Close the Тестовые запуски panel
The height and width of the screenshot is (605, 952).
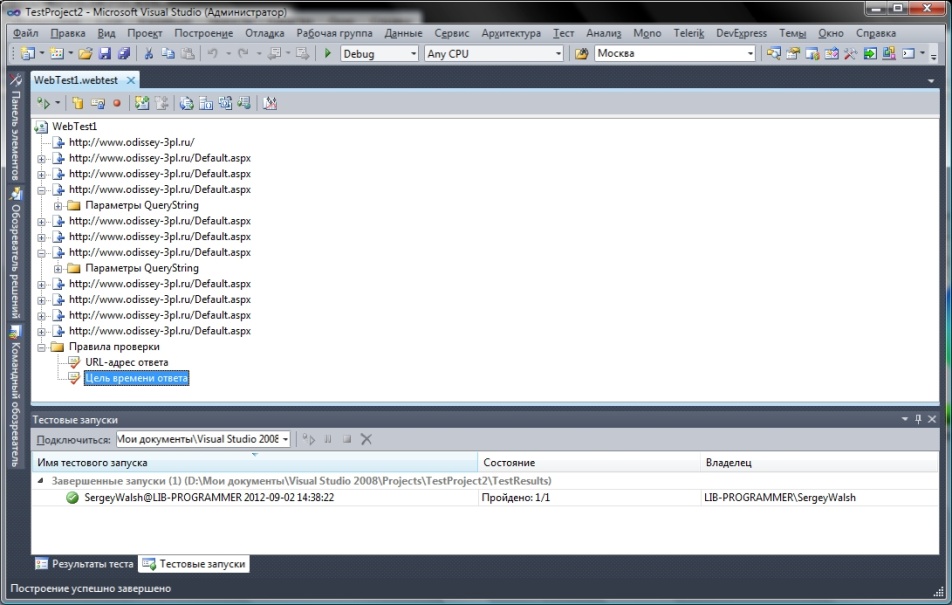point(932,419)
